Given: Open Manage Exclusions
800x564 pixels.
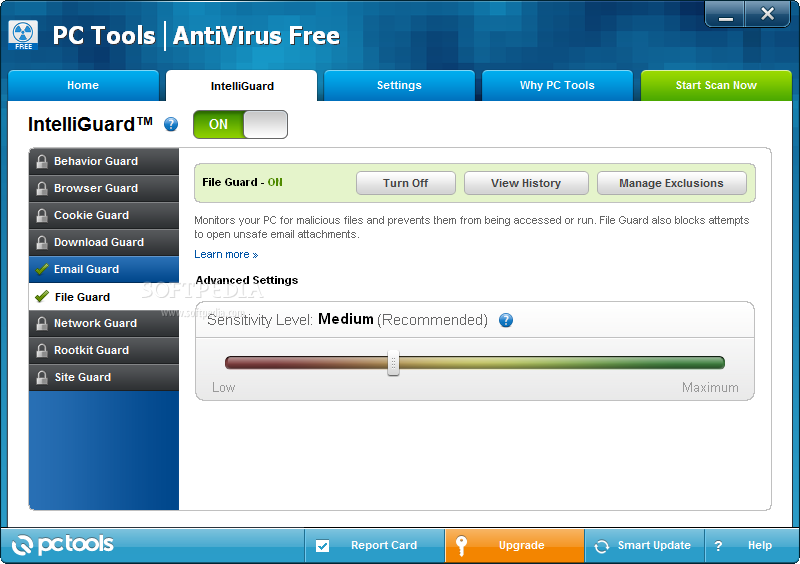Looking at the screenshot, I should tap(671, 183).
